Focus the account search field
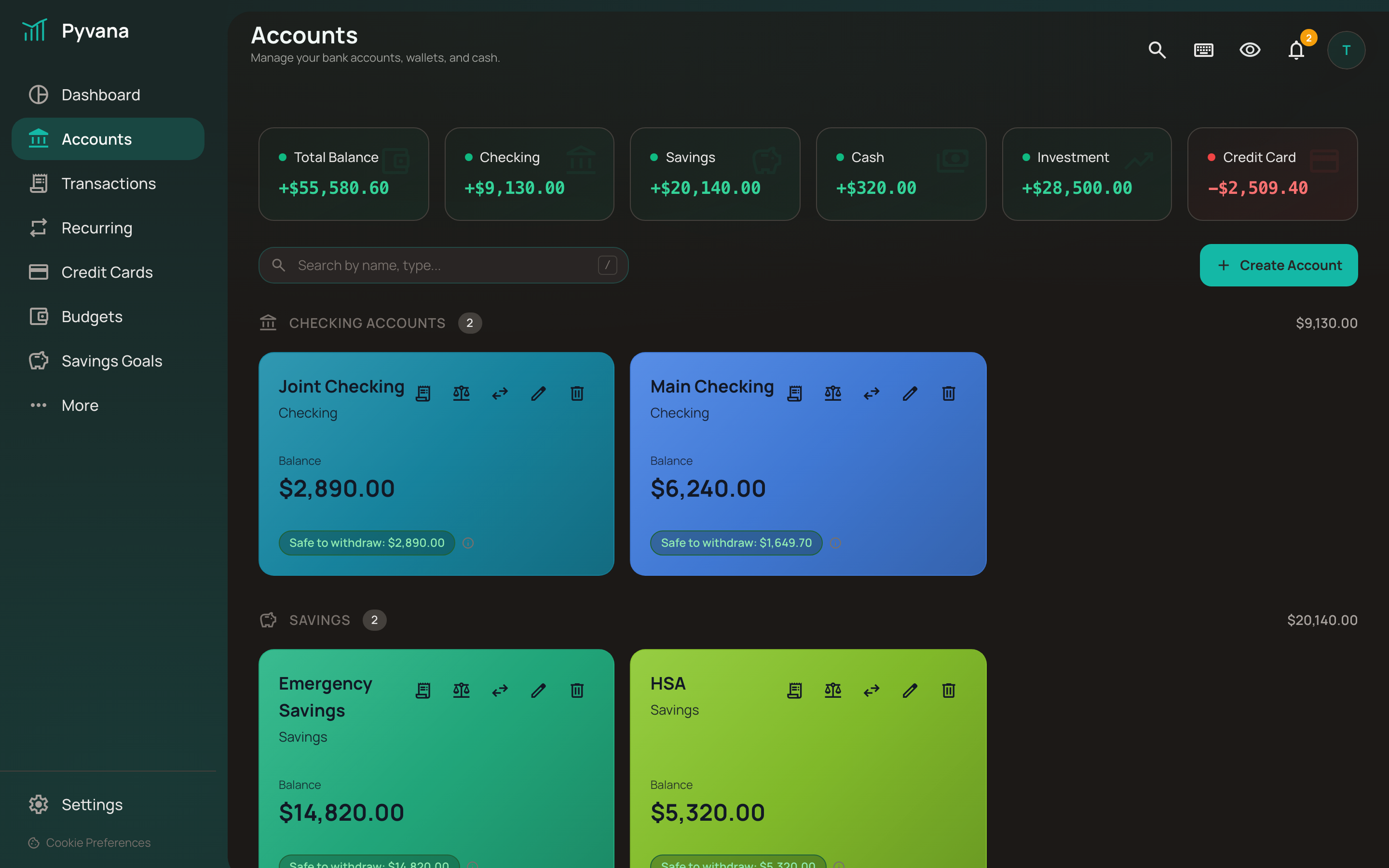 443,265
